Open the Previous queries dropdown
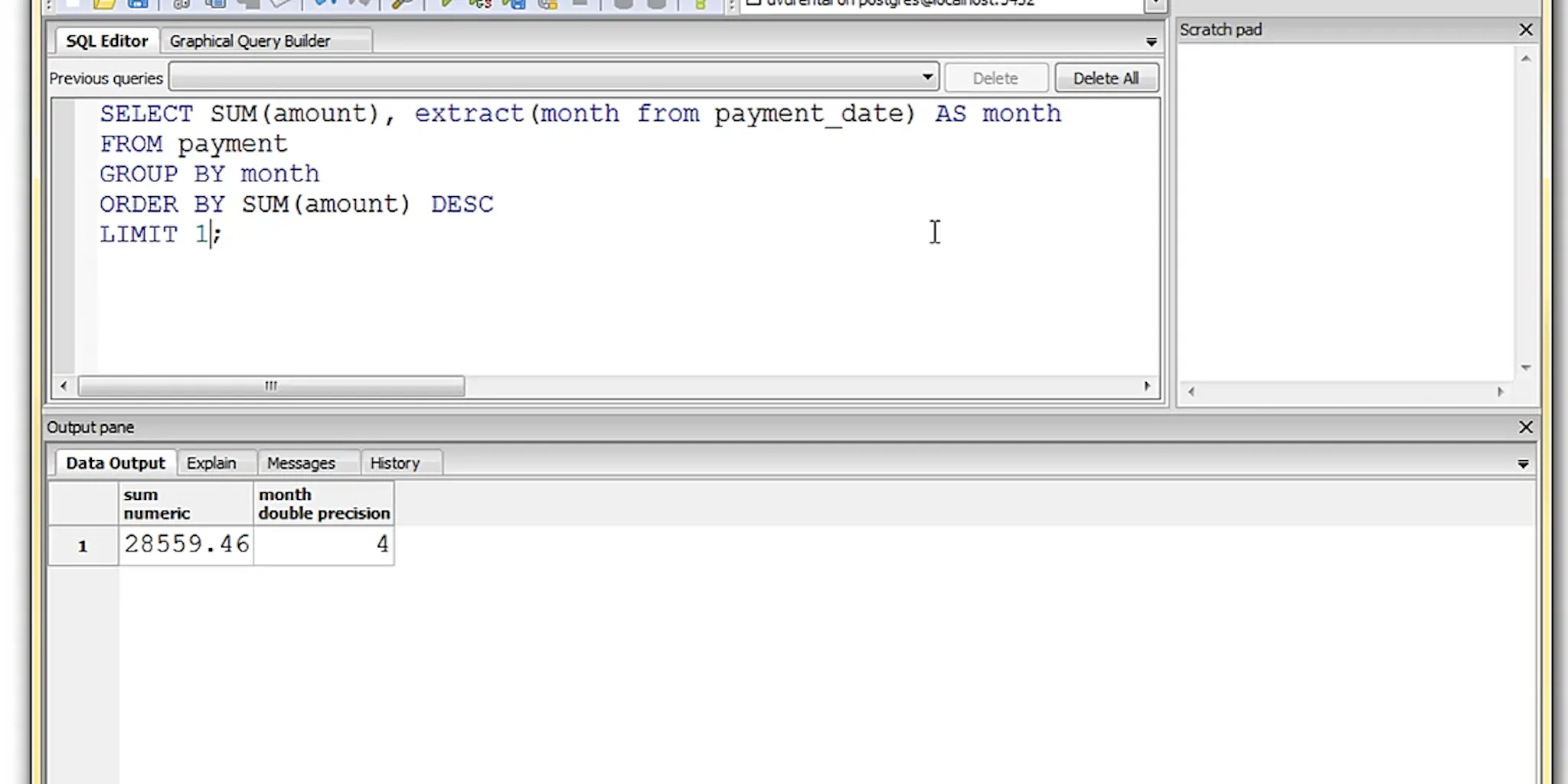This screenshot has height=784, width=1568. 927,77
